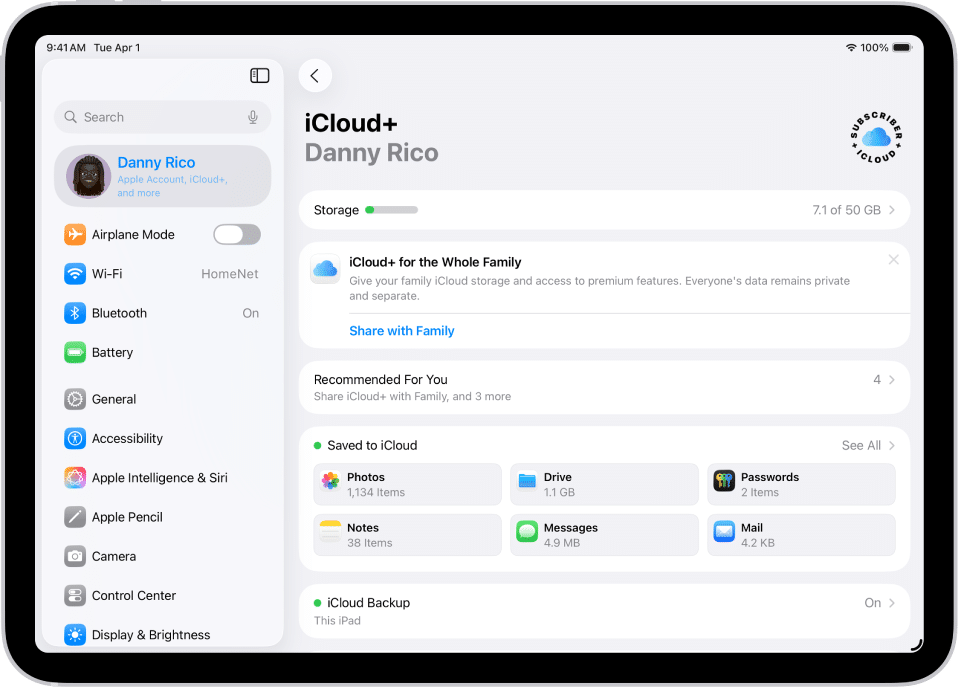958x690 pixels.
Task: Check Messages iCloud storage
Action: [x=604, y=534]
